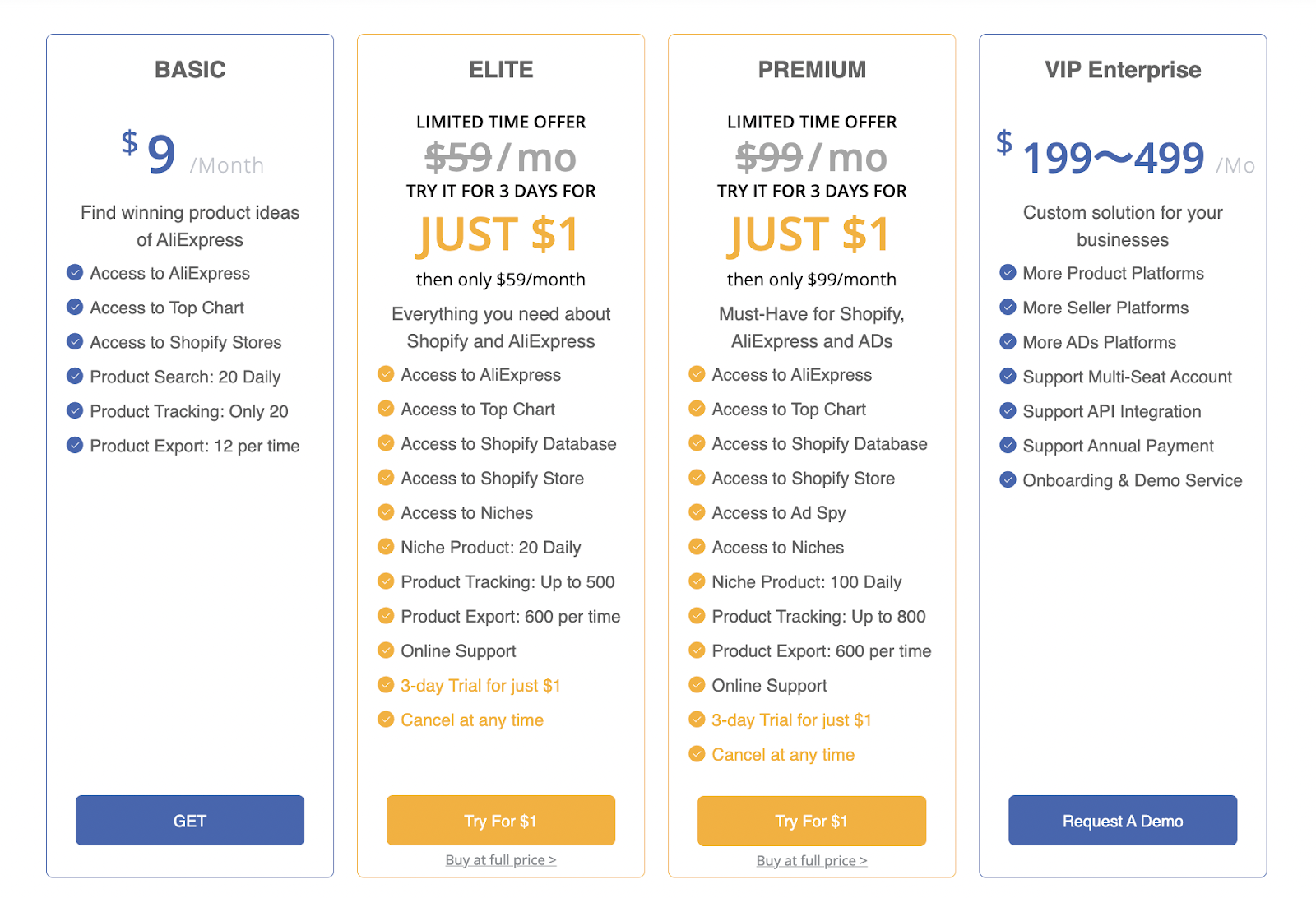
Task: Click the GET button in Basic plan
Action: [x=190, y=820]
